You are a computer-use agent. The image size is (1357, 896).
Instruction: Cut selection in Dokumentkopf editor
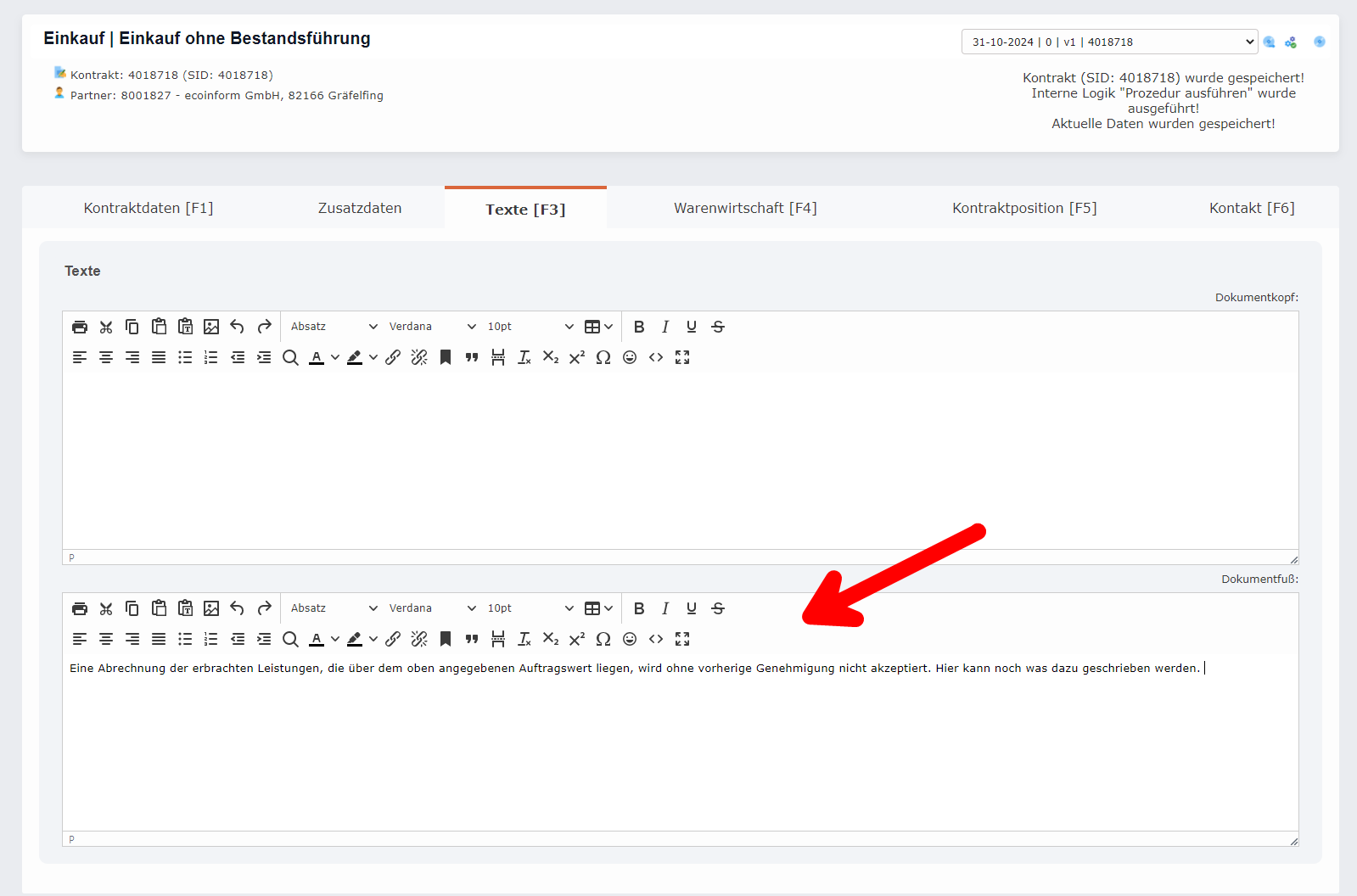[106, 327]
